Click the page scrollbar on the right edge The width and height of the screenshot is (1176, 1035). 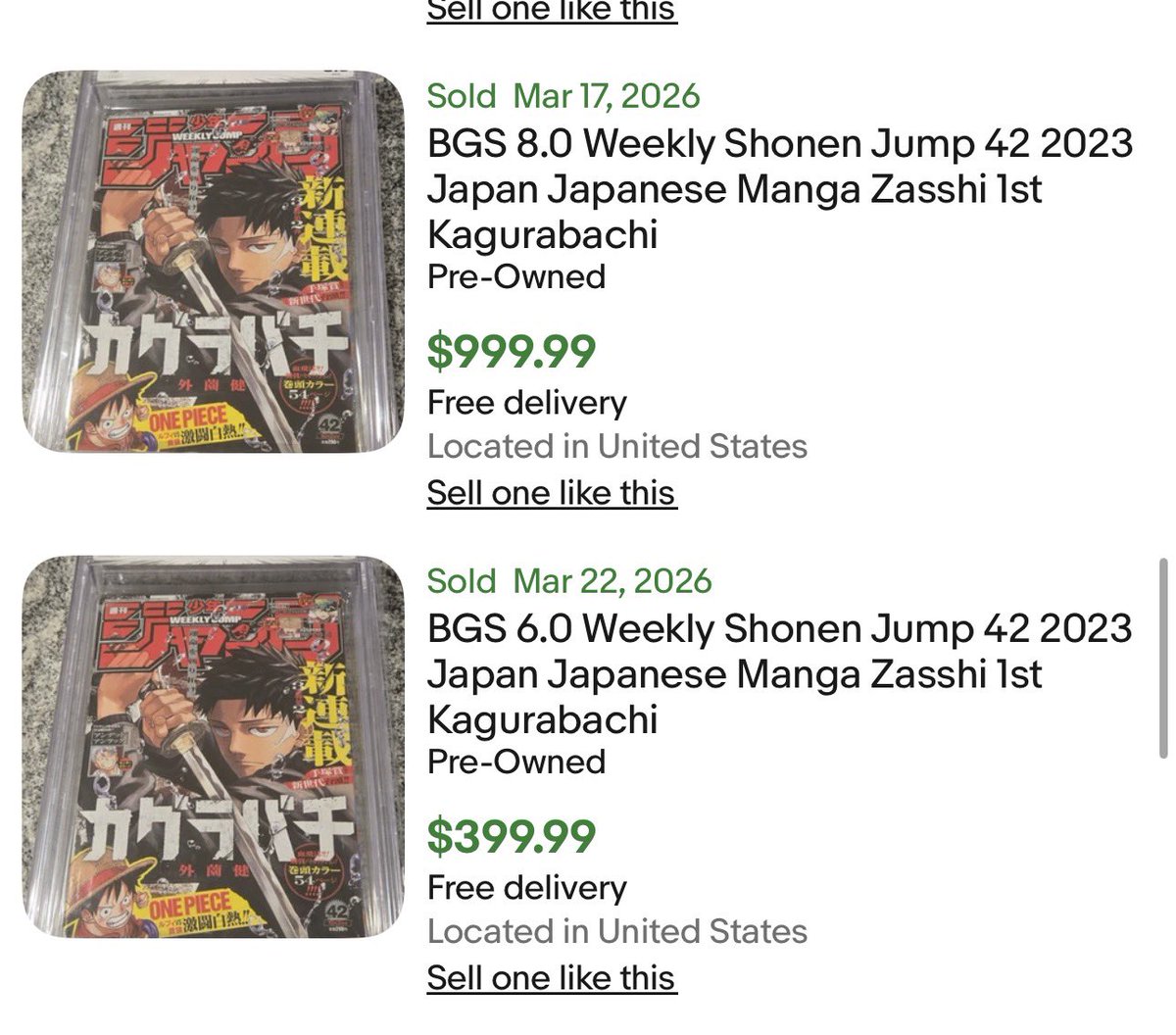[1163, 659]
